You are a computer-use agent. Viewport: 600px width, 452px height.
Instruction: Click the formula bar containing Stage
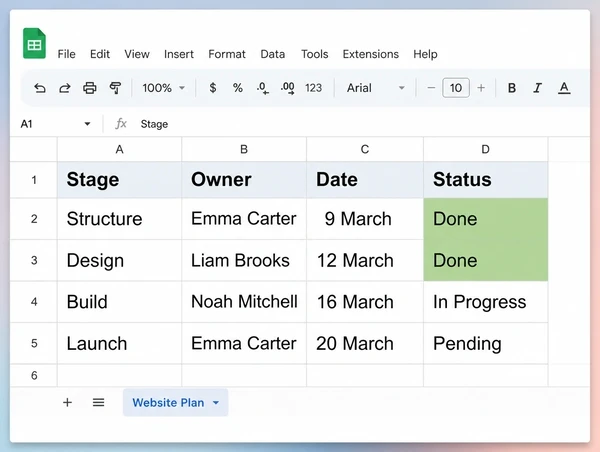click(364, 124)
